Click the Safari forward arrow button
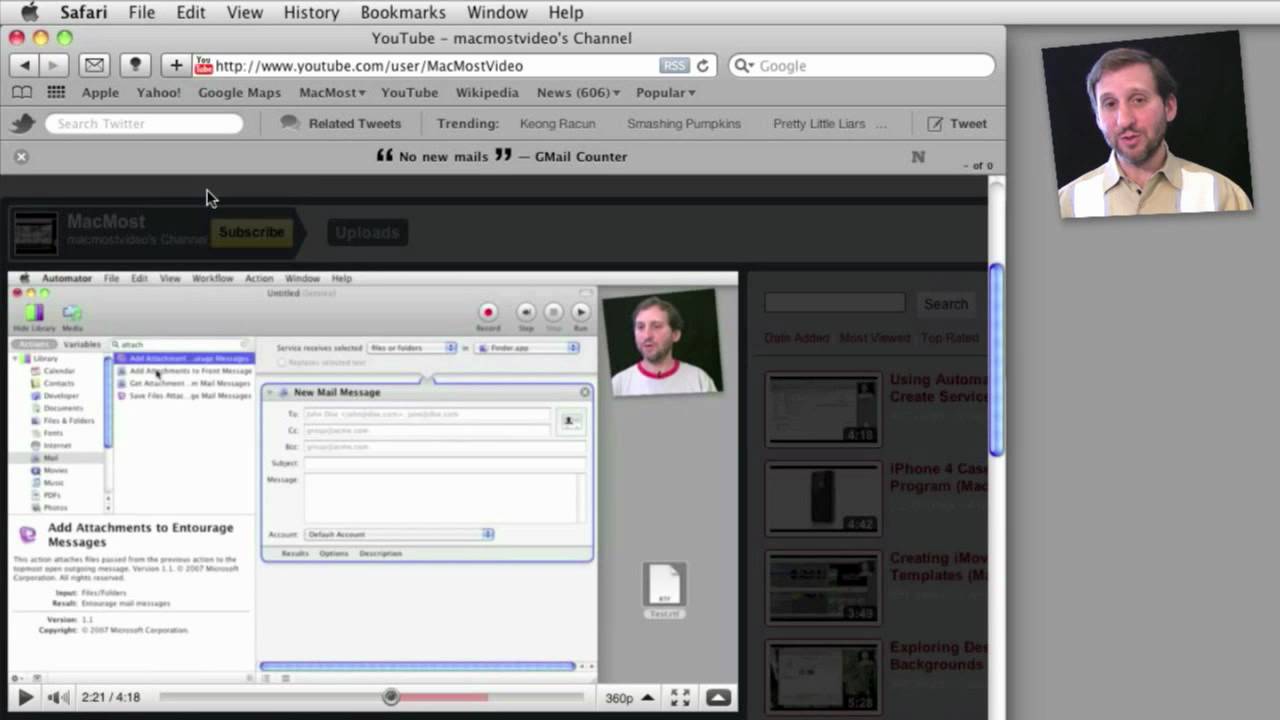Viewport: 1280px width, 720px height. coord(53,65)
